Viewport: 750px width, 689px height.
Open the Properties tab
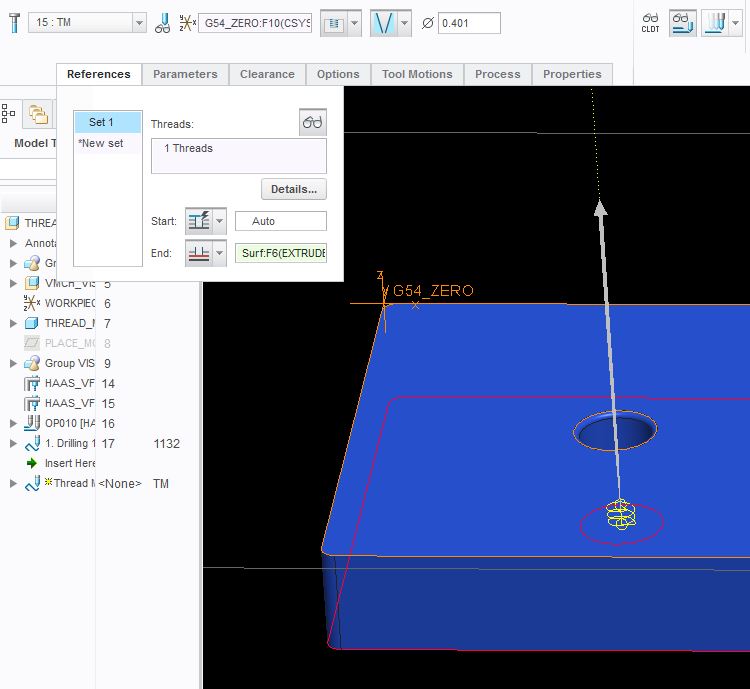[x=572, y=74]
